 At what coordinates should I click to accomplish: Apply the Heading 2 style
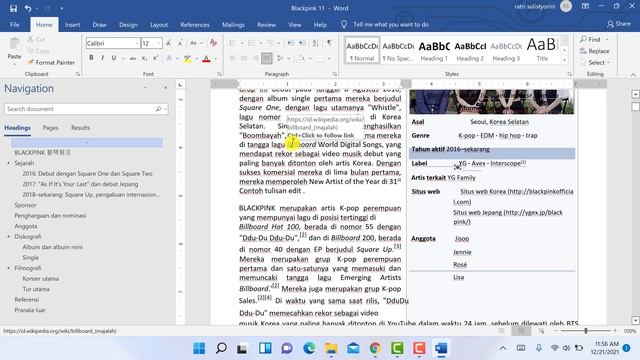(x=470, y=50)
